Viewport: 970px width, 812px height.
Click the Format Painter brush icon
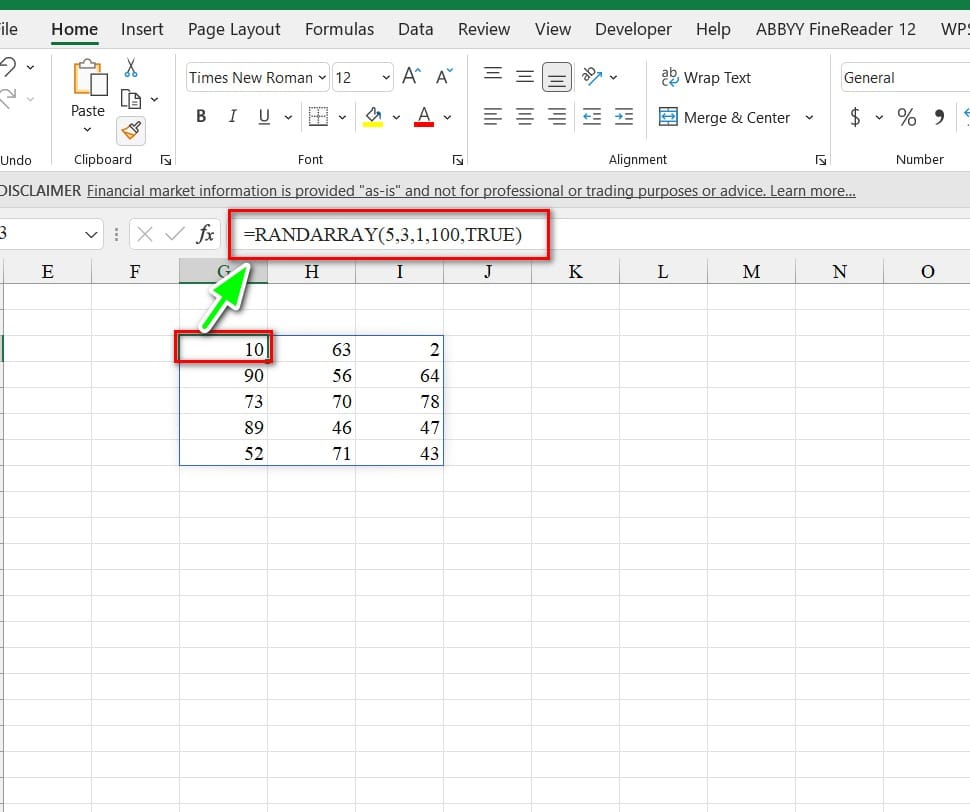click(131, 130)
